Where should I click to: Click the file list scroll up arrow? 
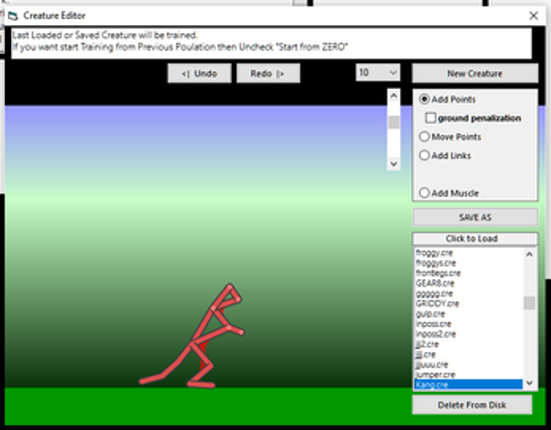(x=529, y=254)
